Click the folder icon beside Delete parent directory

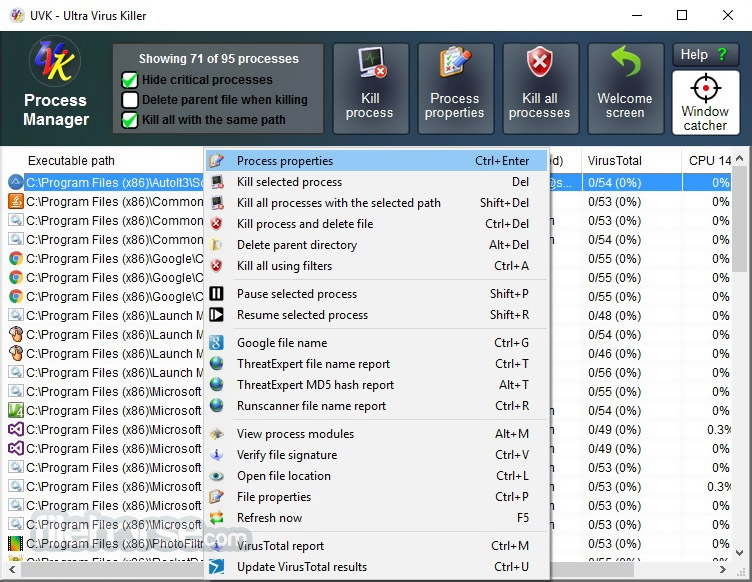pyautogui.click(x=217, y=245)
